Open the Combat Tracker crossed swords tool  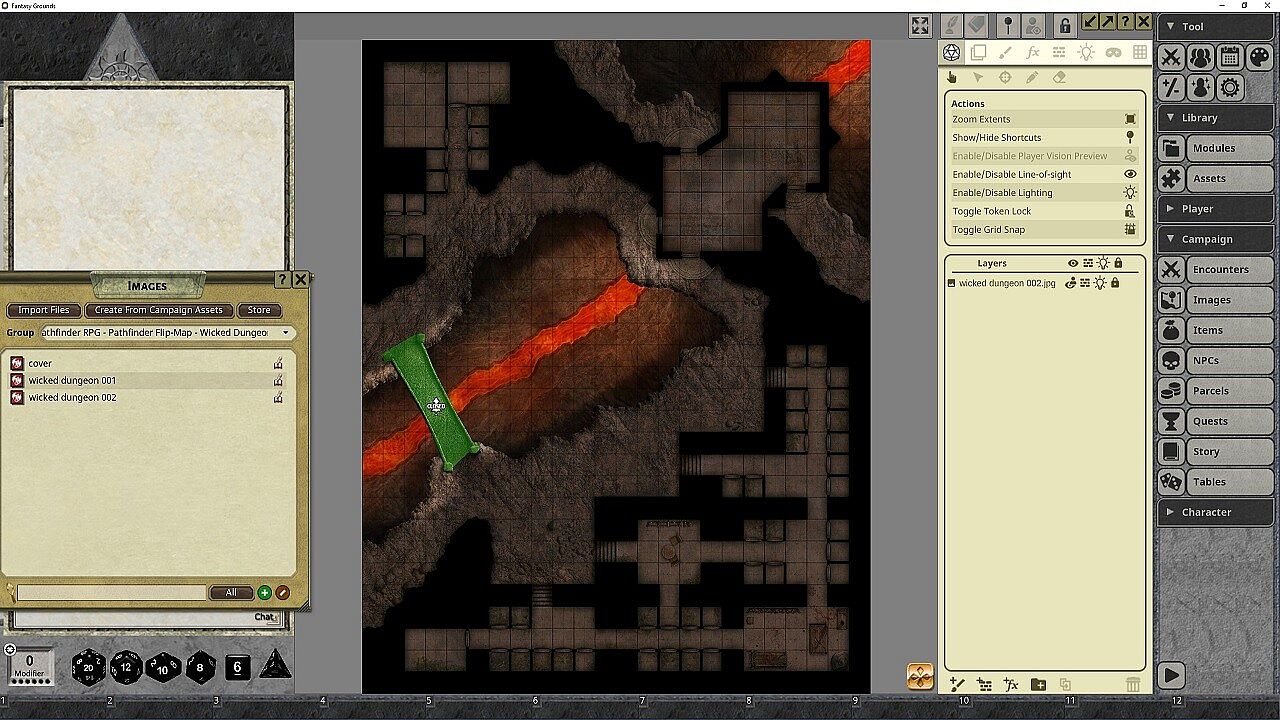coord(1171,57)
